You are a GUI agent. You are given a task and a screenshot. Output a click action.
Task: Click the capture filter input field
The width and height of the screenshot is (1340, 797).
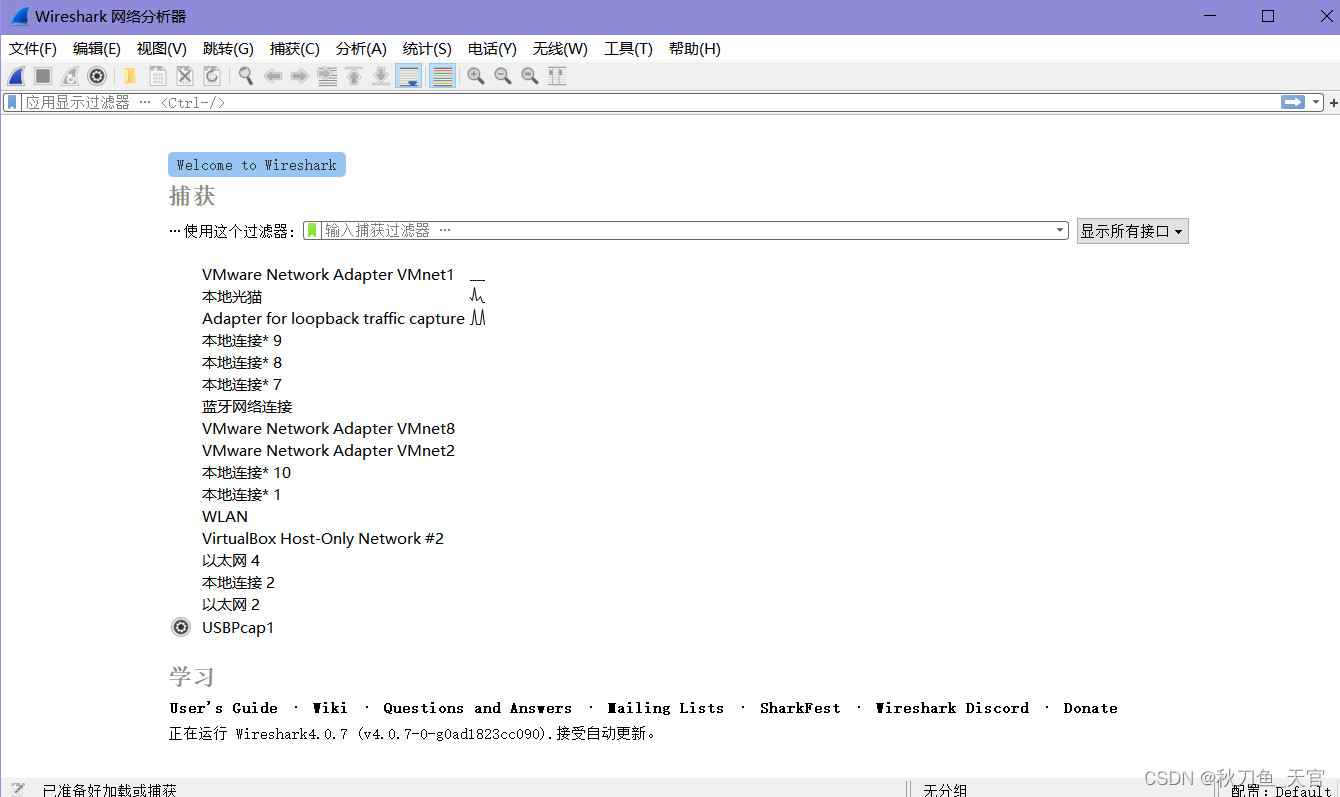click(688, 230)
